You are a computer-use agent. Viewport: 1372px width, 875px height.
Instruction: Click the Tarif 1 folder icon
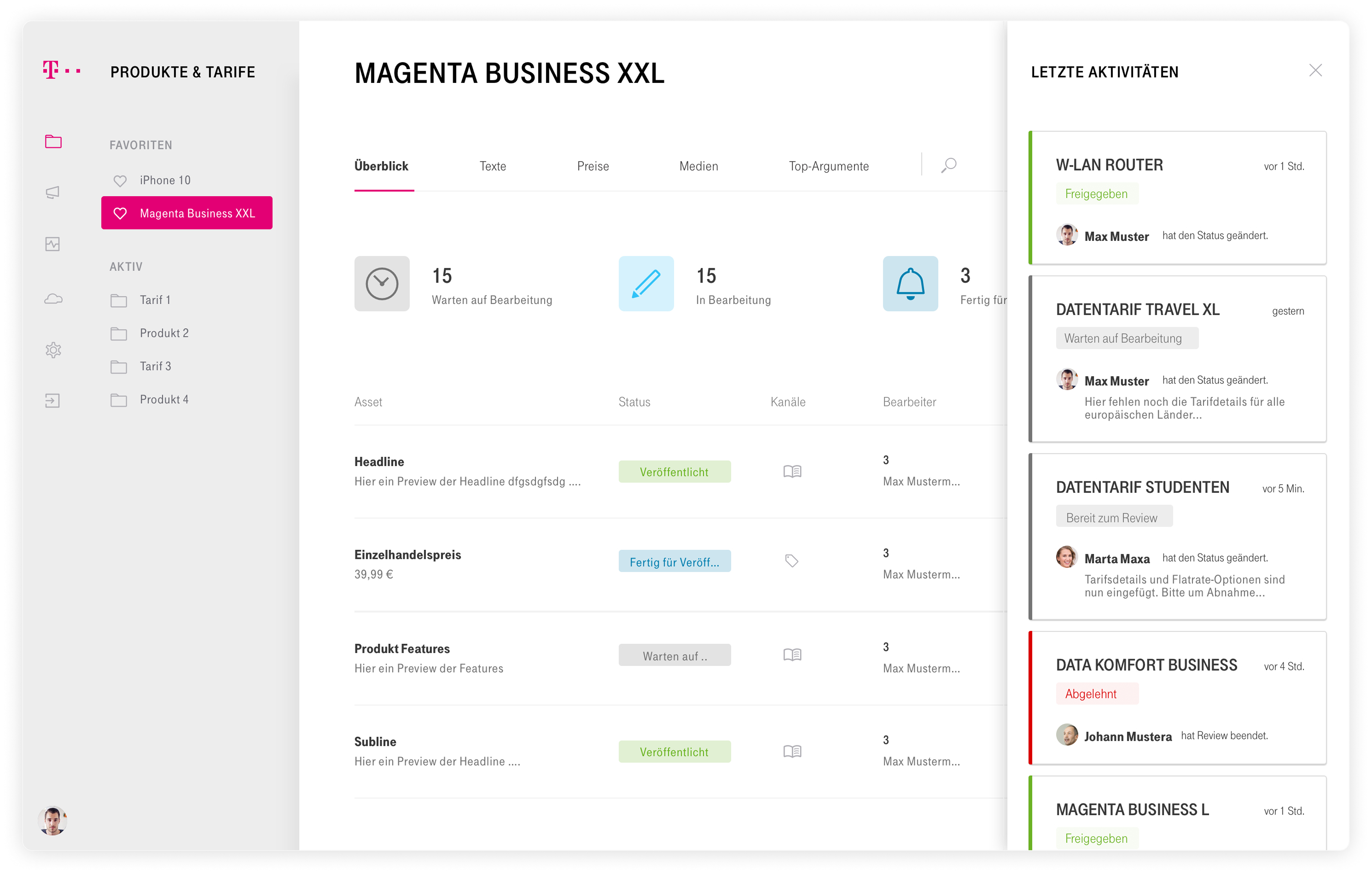coord(119,300)
